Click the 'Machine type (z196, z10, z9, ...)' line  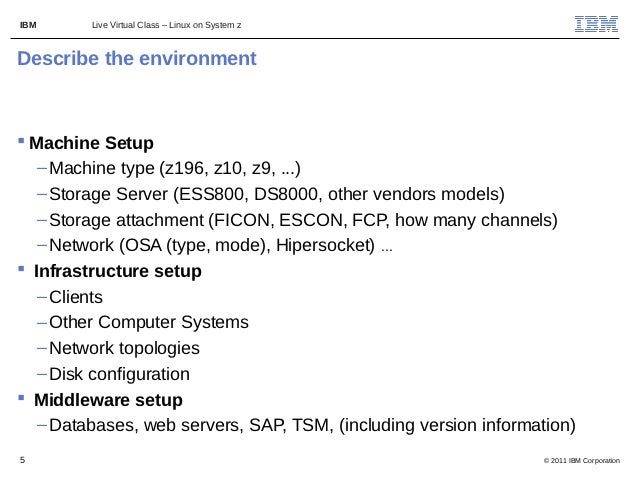tap(175, 168)
